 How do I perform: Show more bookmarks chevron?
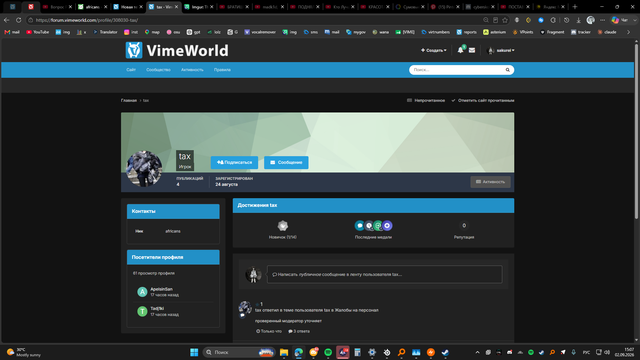[x=629, y=32]
